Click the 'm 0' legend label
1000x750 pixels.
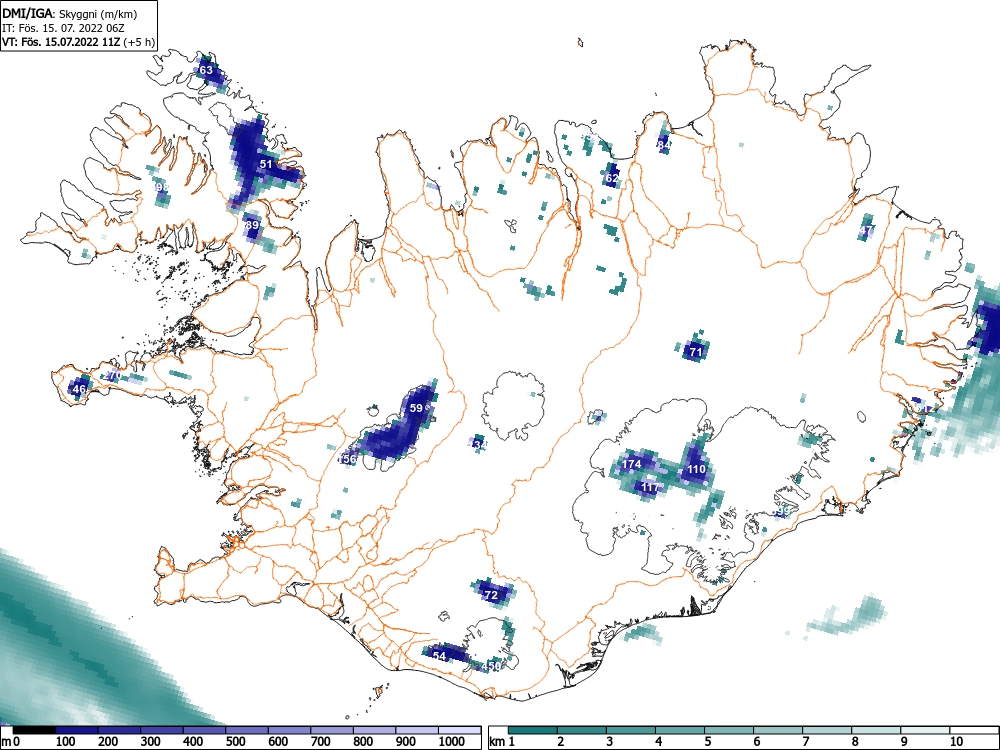click(10, 742)
